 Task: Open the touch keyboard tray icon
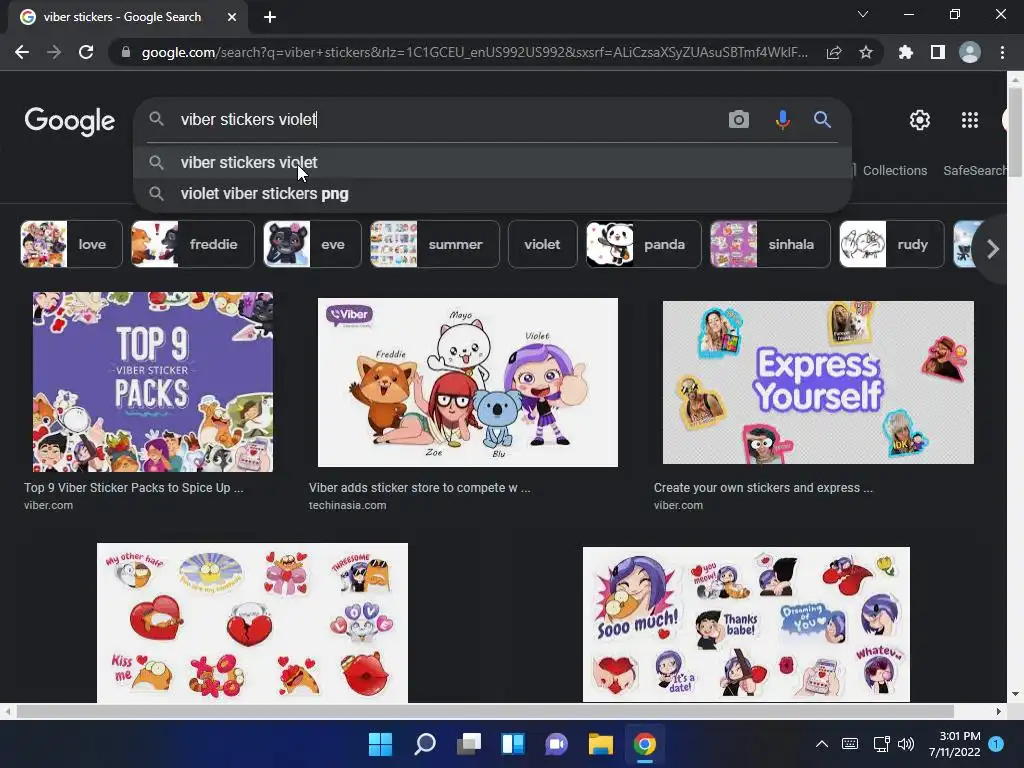[x=850, y=744]
